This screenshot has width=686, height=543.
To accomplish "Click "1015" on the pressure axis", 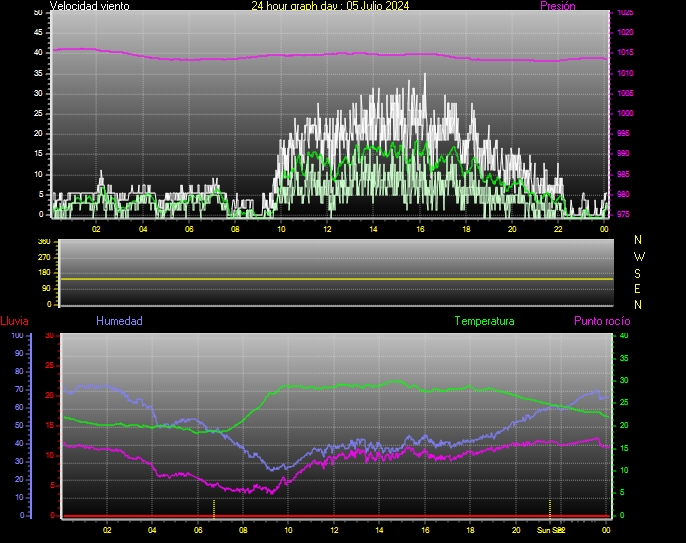I will click(x=625, y=53).
